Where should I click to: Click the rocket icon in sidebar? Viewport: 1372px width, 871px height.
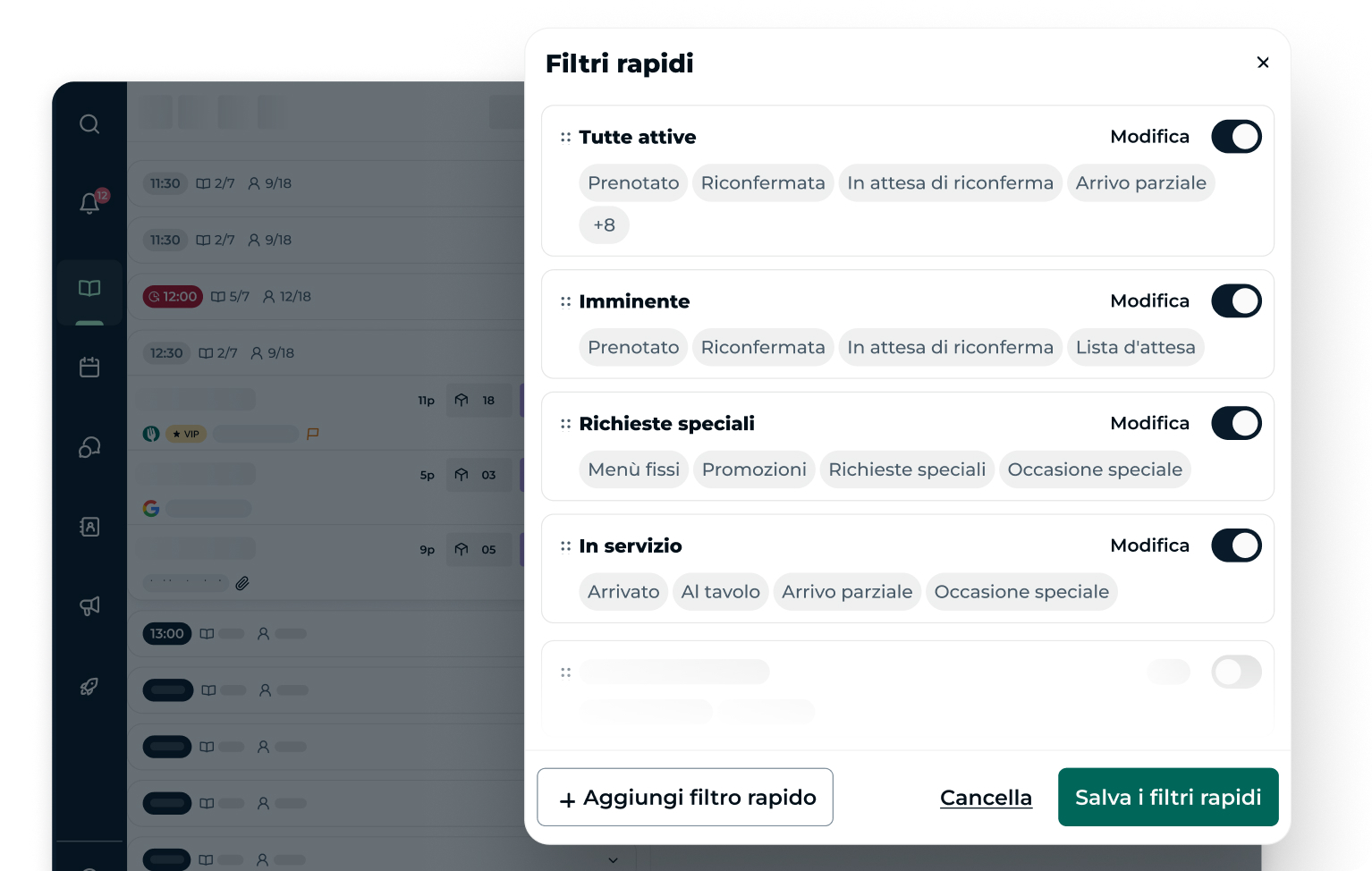[89, 687]
